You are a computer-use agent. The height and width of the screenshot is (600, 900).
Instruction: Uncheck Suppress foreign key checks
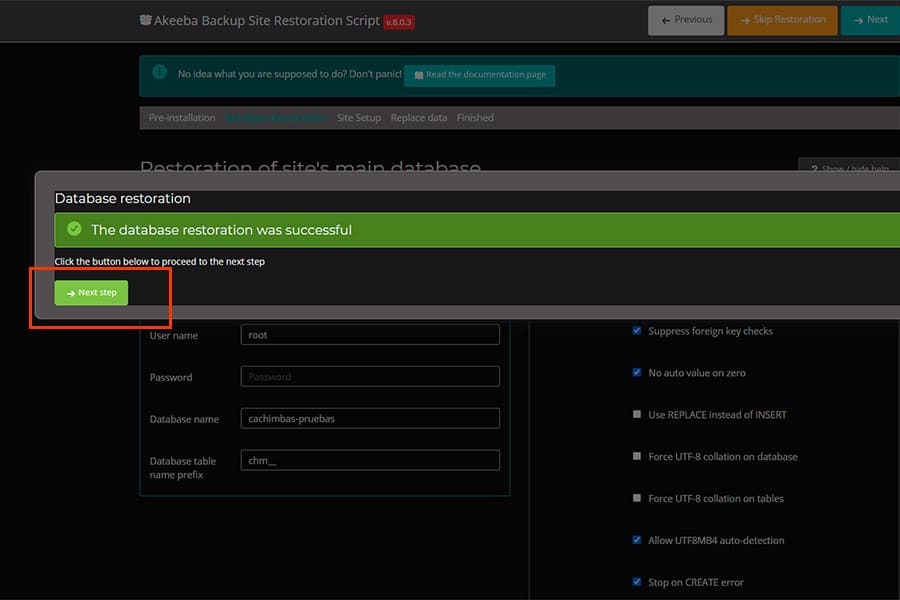coord(637,330)
